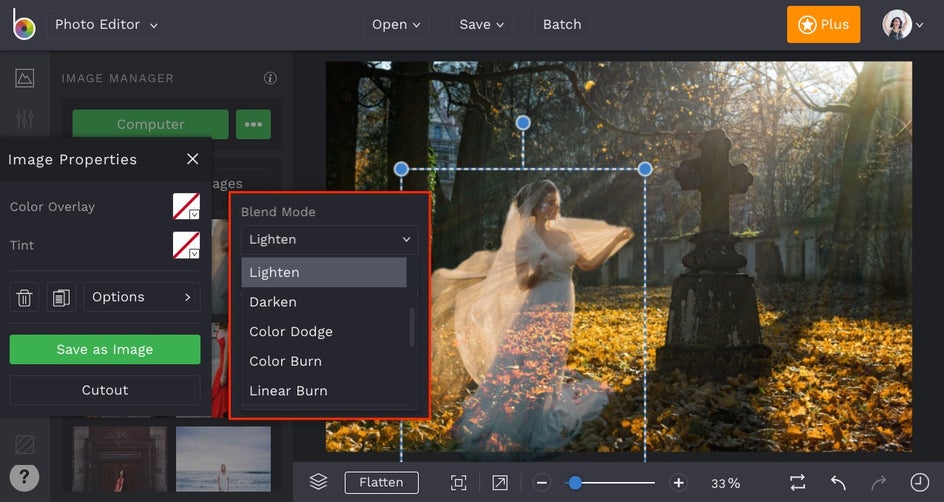Open the layers stack icon
944x502 pixels.
(318, 482)
